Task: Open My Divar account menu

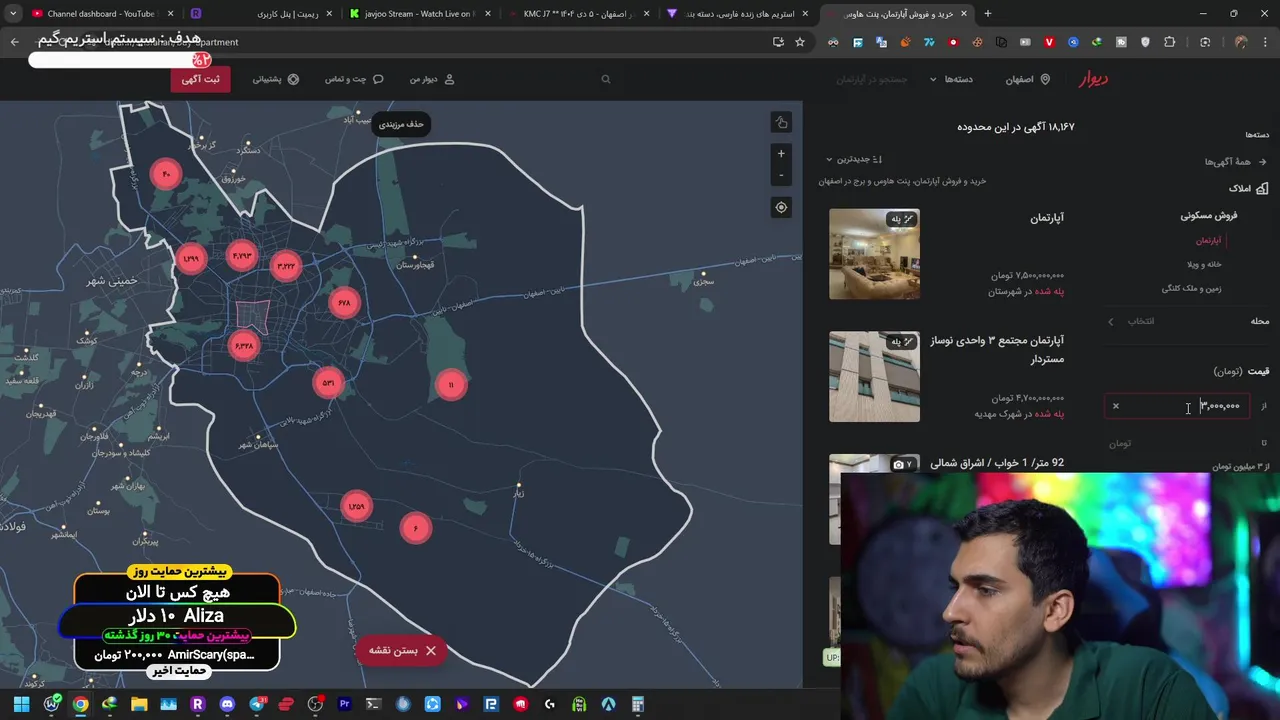Action: (x=432, y=79)
